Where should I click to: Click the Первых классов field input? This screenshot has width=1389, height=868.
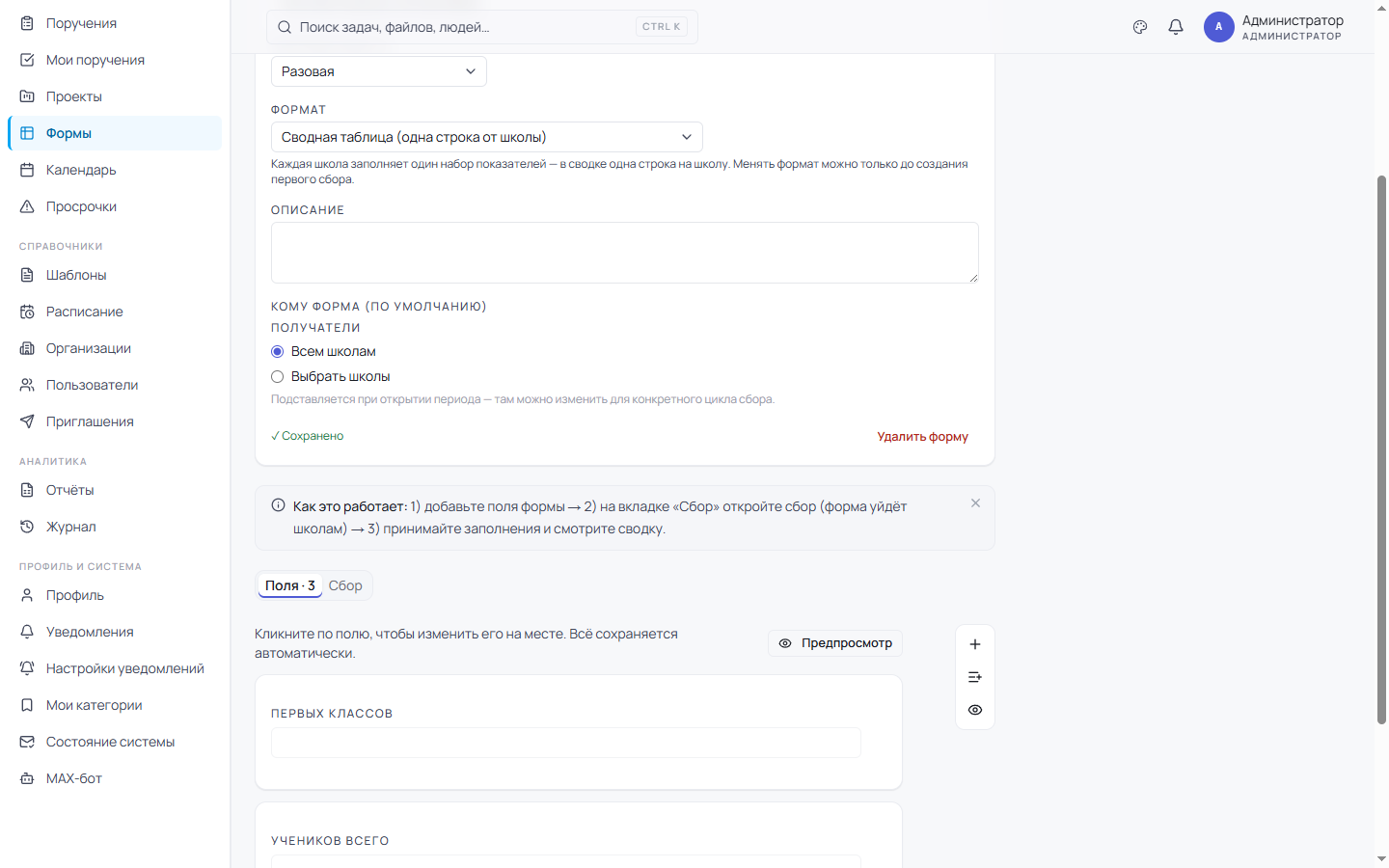click(566, 743)
